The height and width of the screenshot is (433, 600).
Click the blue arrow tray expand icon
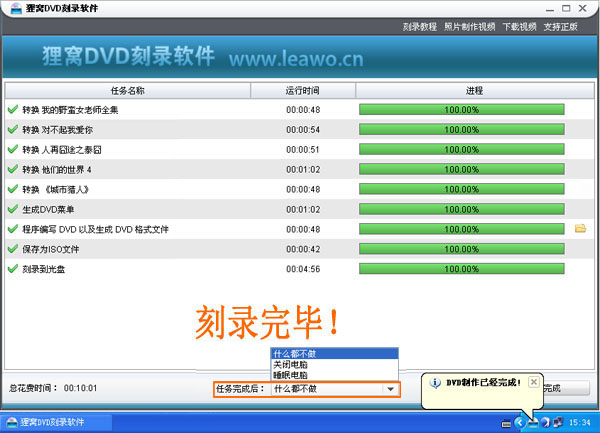519,422
